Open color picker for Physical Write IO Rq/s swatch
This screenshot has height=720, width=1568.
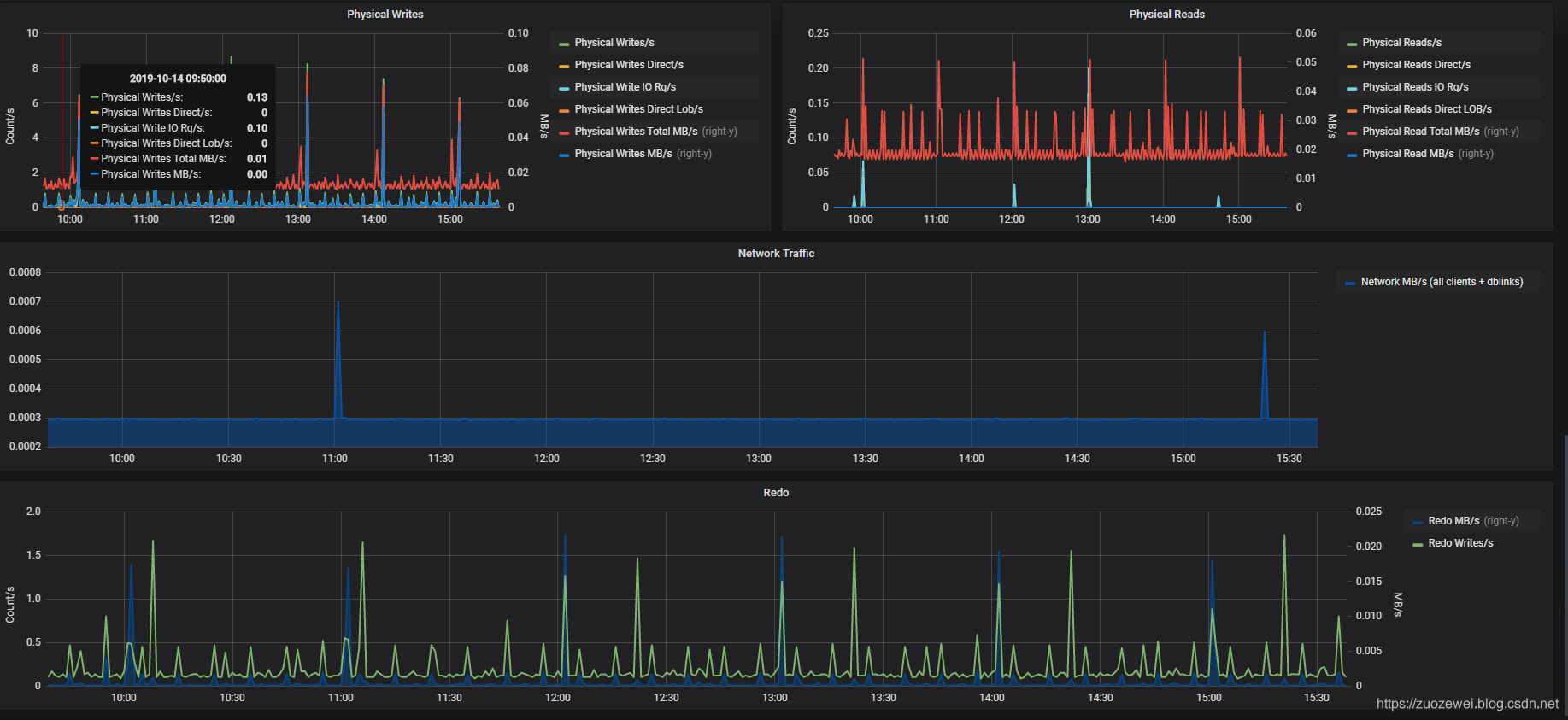click(x=564, y=88)
